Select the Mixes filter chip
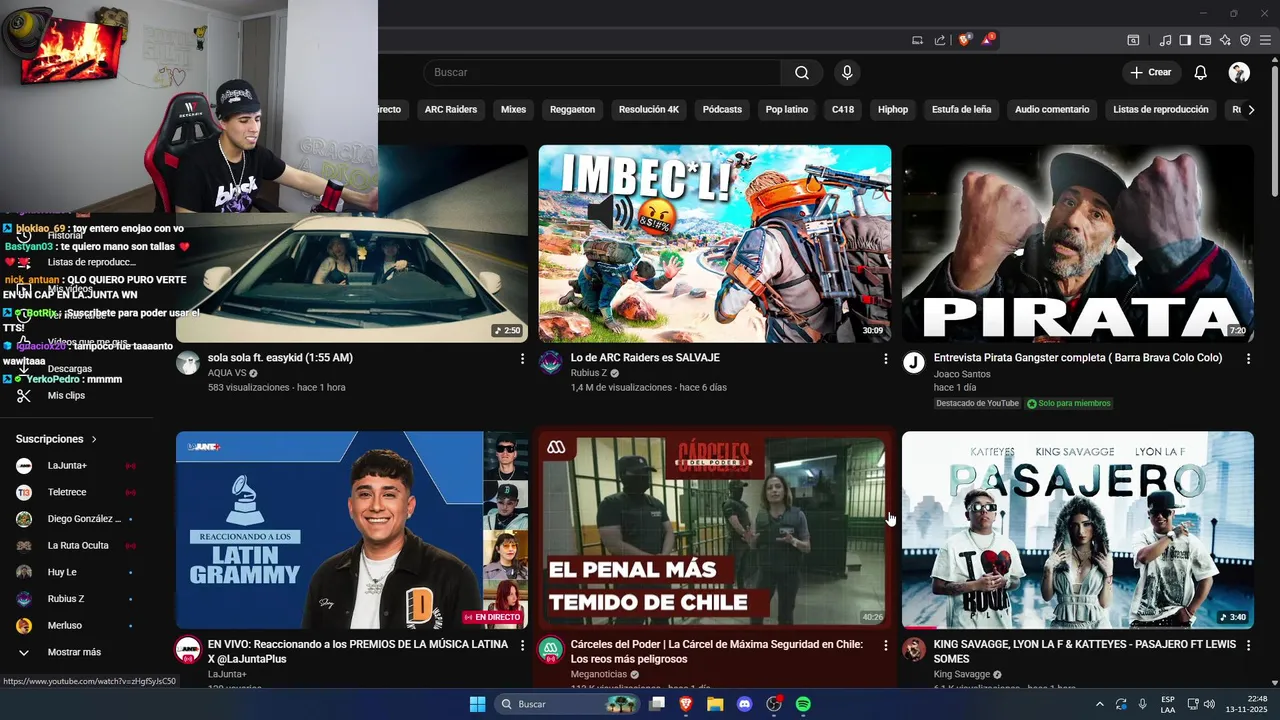This screenshot has height=720, width=1280. coord(513,110)
